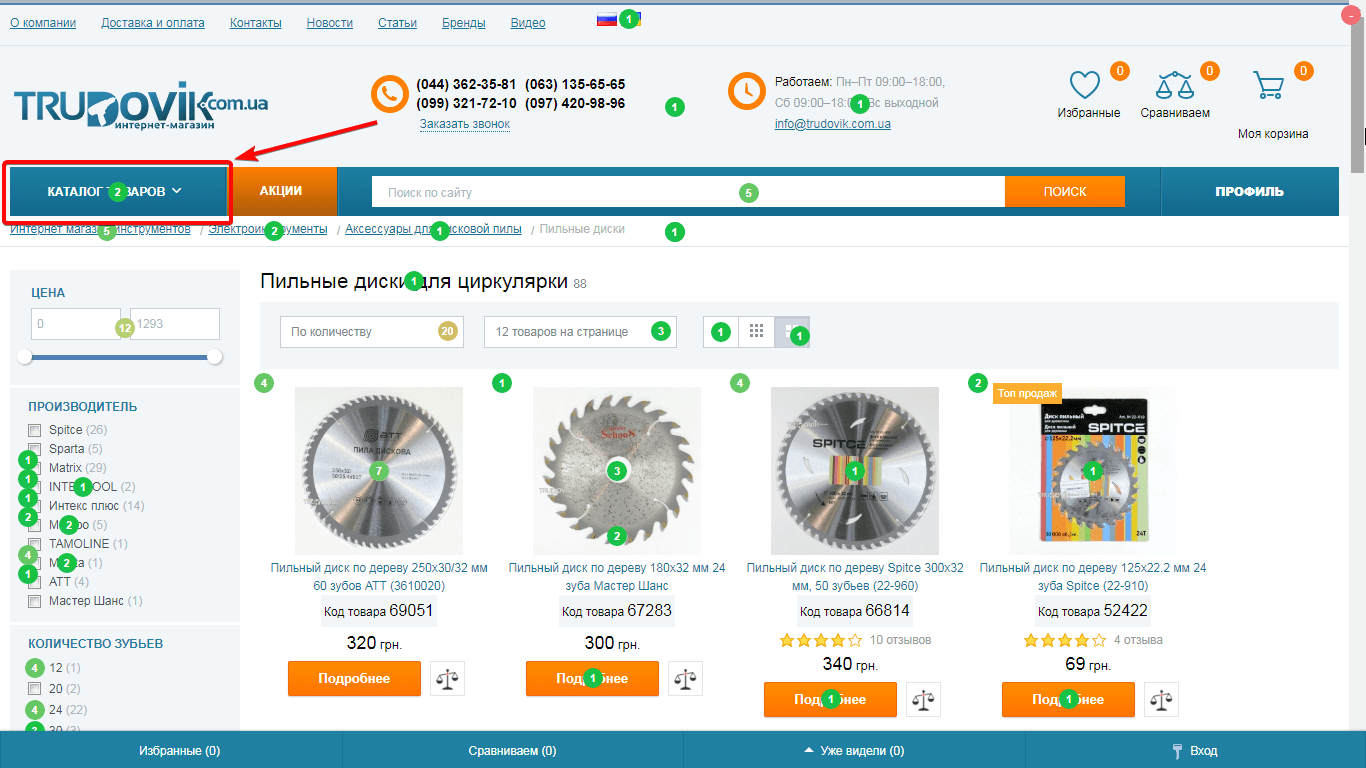This screenshot has height=768, width=1366.
Task: Check the Мастер Шанс manufacturer filter
Action: pyautogui.click(x=35, y=601)
